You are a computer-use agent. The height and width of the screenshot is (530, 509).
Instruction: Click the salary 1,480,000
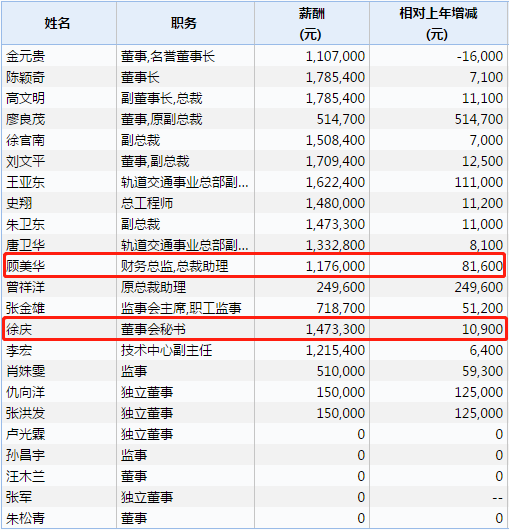tap(335, 203)
